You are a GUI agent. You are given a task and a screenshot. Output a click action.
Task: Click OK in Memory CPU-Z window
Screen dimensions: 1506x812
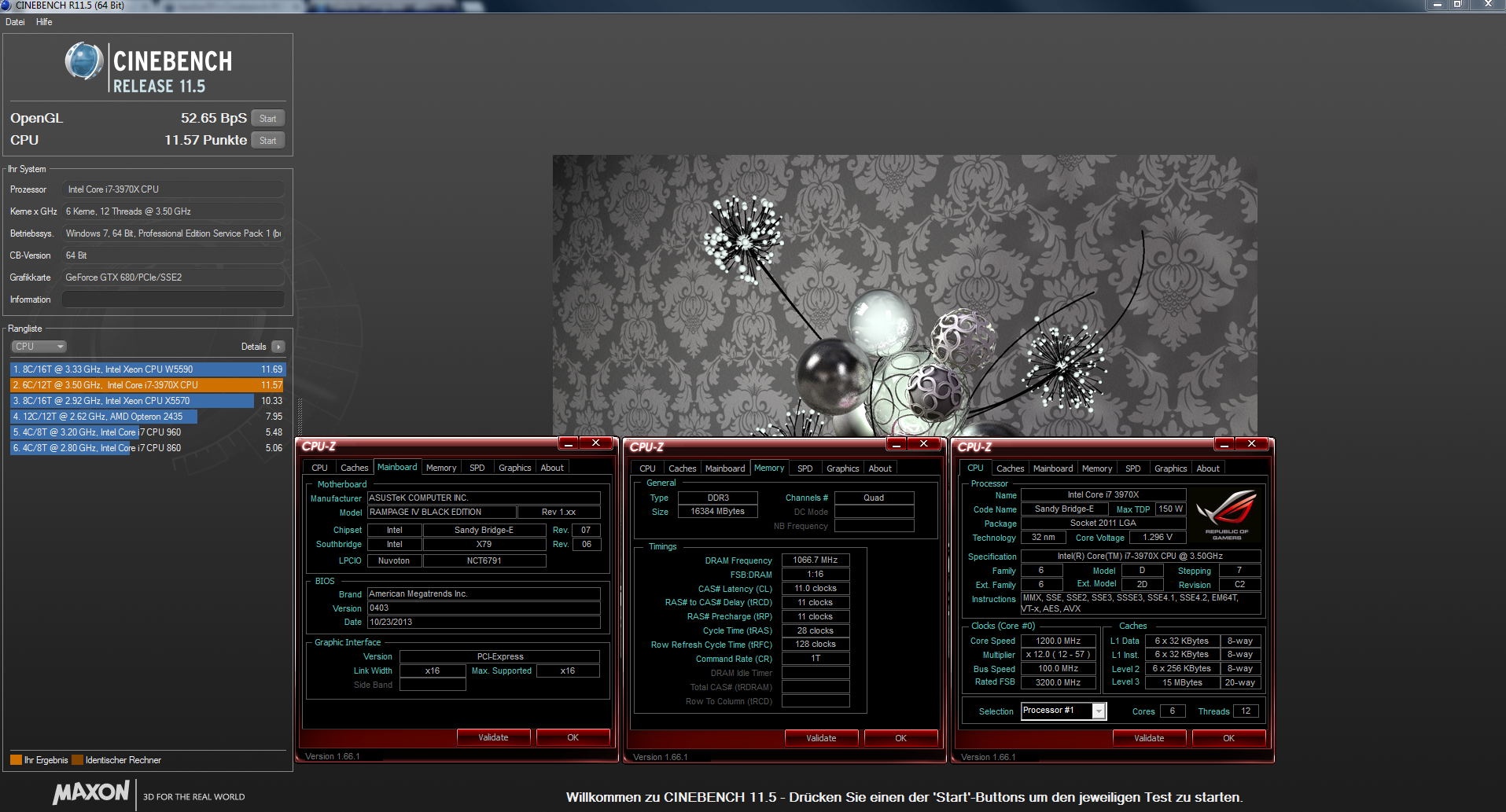click(x=901, y=738)
